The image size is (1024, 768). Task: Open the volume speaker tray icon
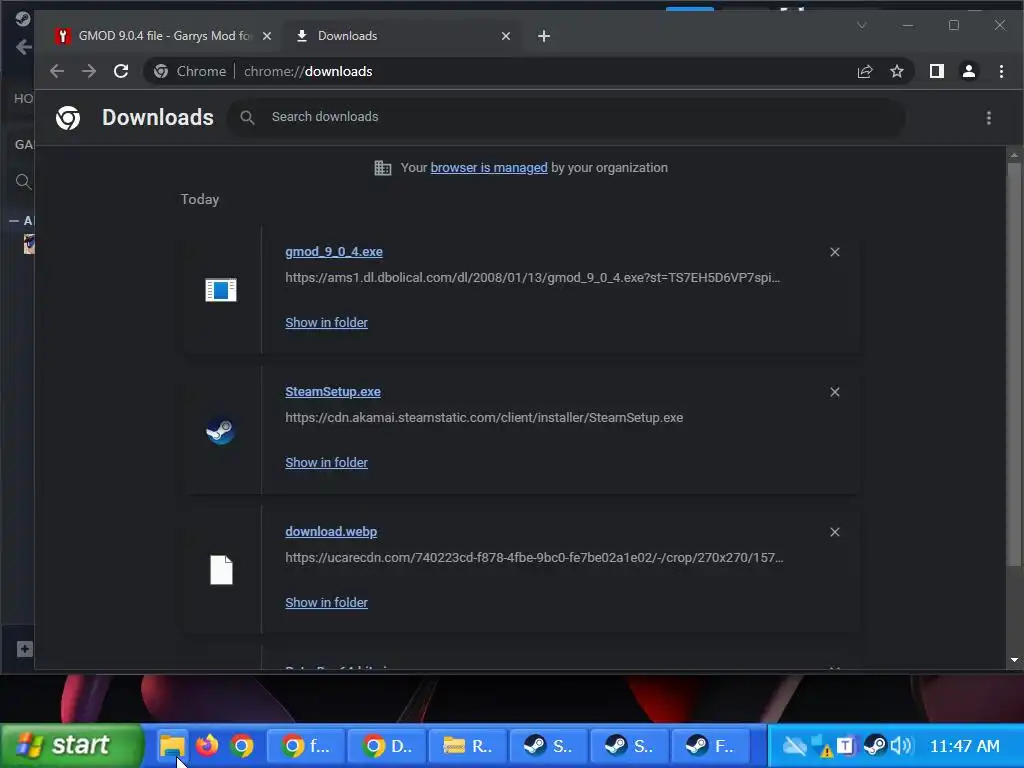click(x=903, y=745)
